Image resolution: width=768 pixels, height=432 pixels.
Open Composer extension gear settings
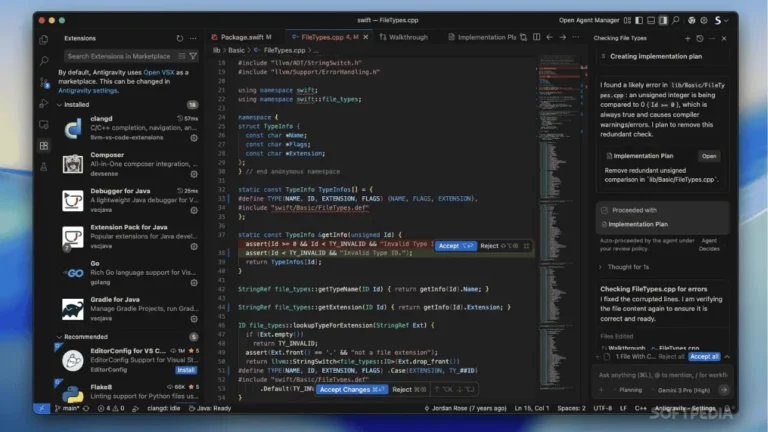click(x=194, y=174)
